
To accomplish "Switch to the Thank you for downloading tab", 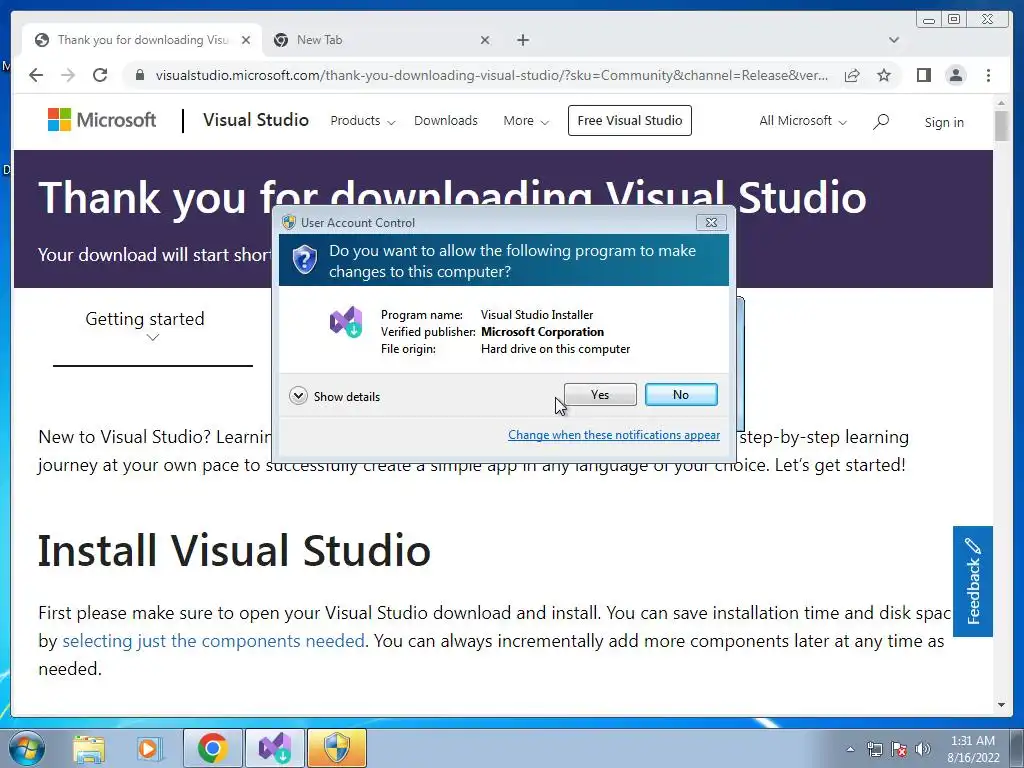I will 142,40.
